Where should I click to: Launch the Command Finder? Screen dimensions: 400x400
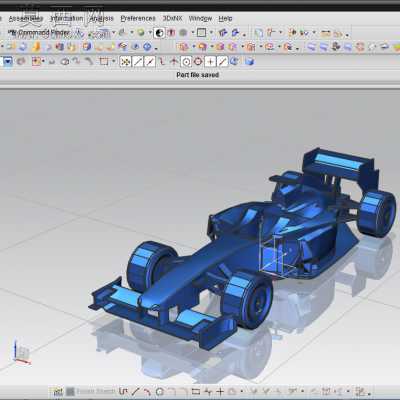pyautogui.click(x=39, y=33)
